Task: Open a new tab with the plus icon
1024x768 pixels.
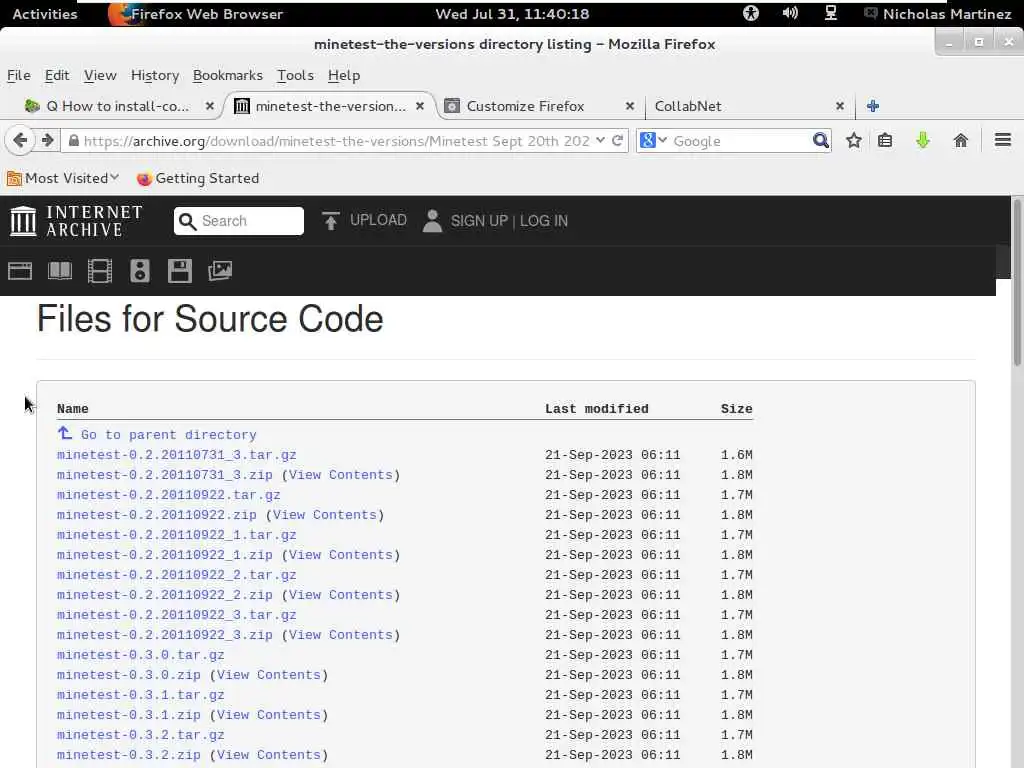Action: click(873, 106)
